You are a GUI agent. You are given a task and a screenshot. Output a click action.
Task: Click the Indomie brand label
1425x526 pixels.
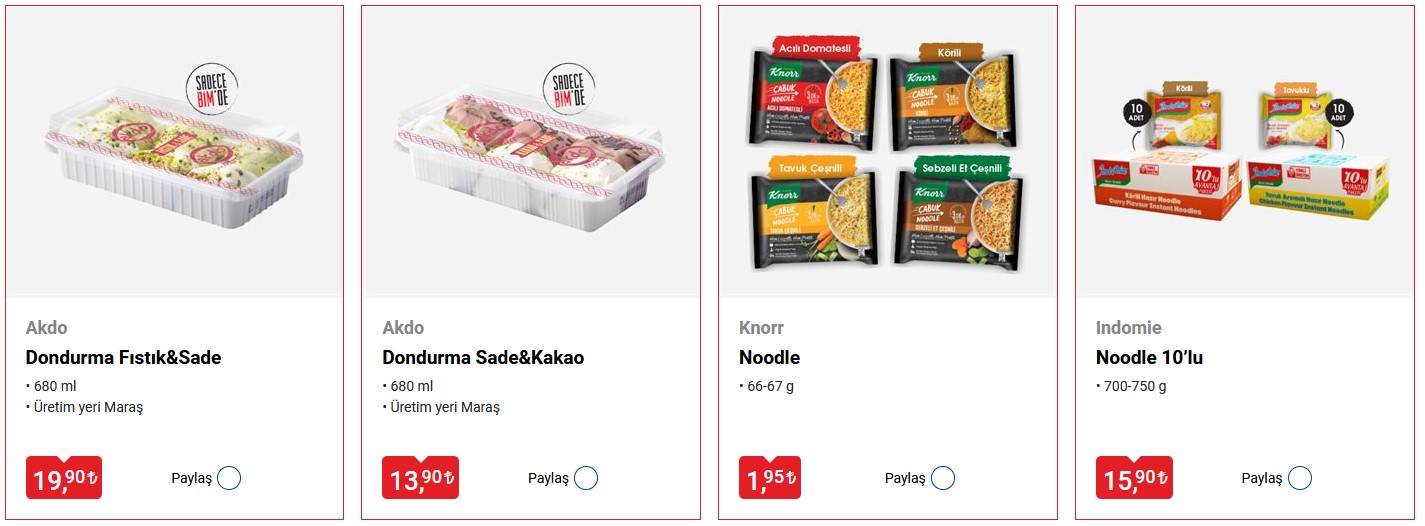click(1129, 328)
